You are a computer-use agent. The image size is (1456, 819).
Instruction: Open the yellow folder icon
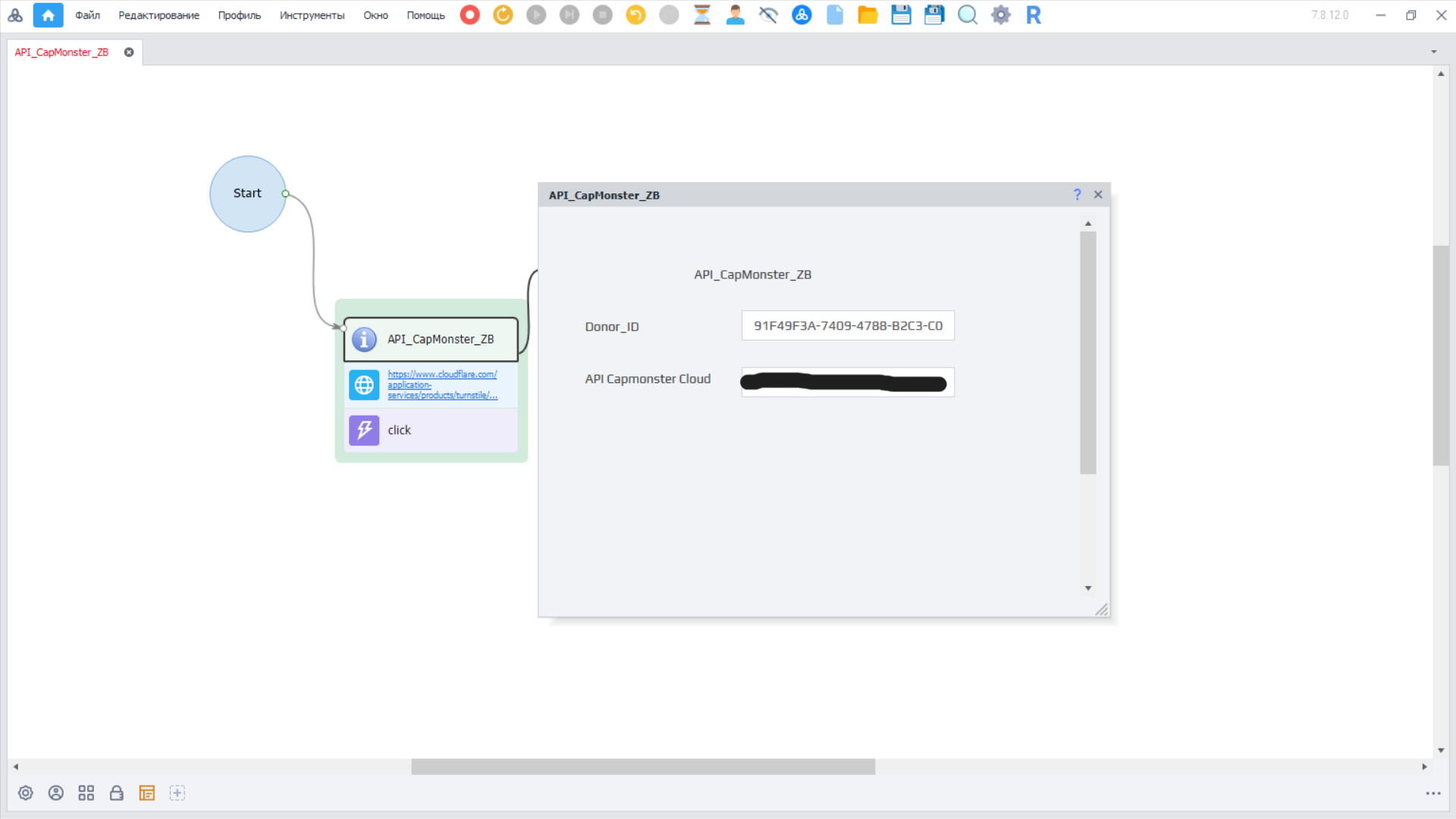pos(868,15)
